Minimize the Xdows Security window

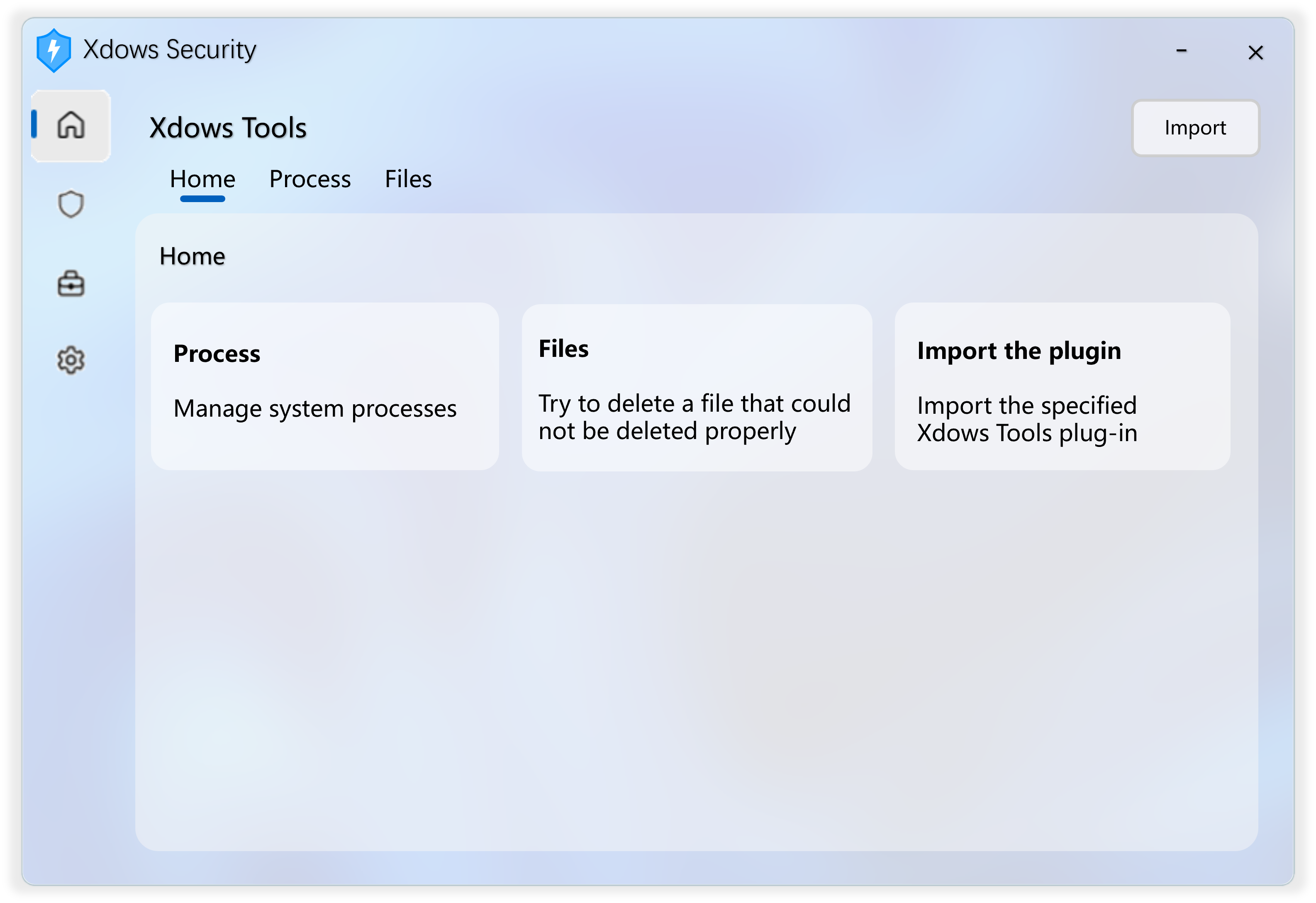[1181, 51]
